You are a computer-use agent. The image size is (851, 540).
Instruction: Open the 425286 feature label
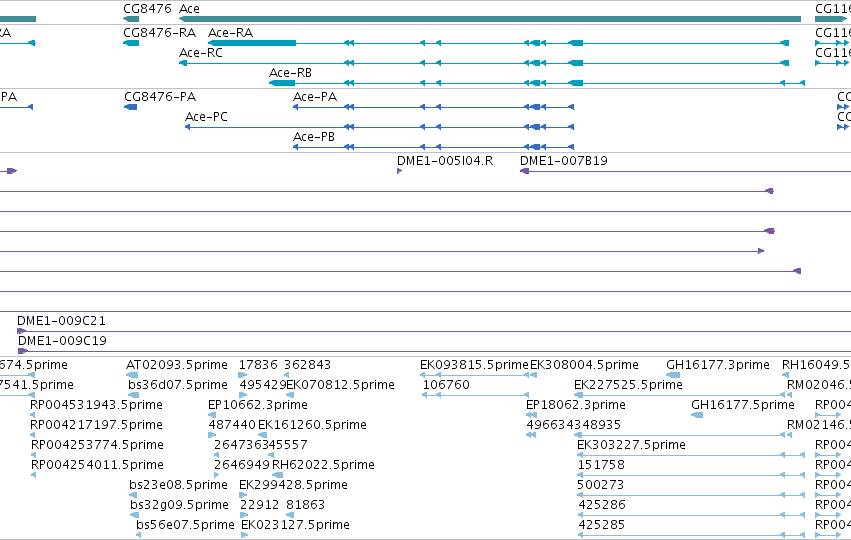[x=602, y=505]
